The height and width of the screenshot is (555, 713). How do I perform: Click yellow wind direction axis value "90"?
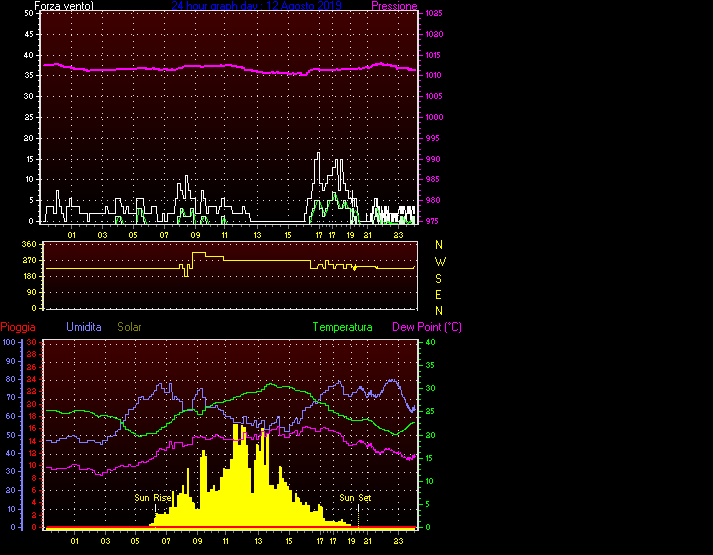(31, 292)
